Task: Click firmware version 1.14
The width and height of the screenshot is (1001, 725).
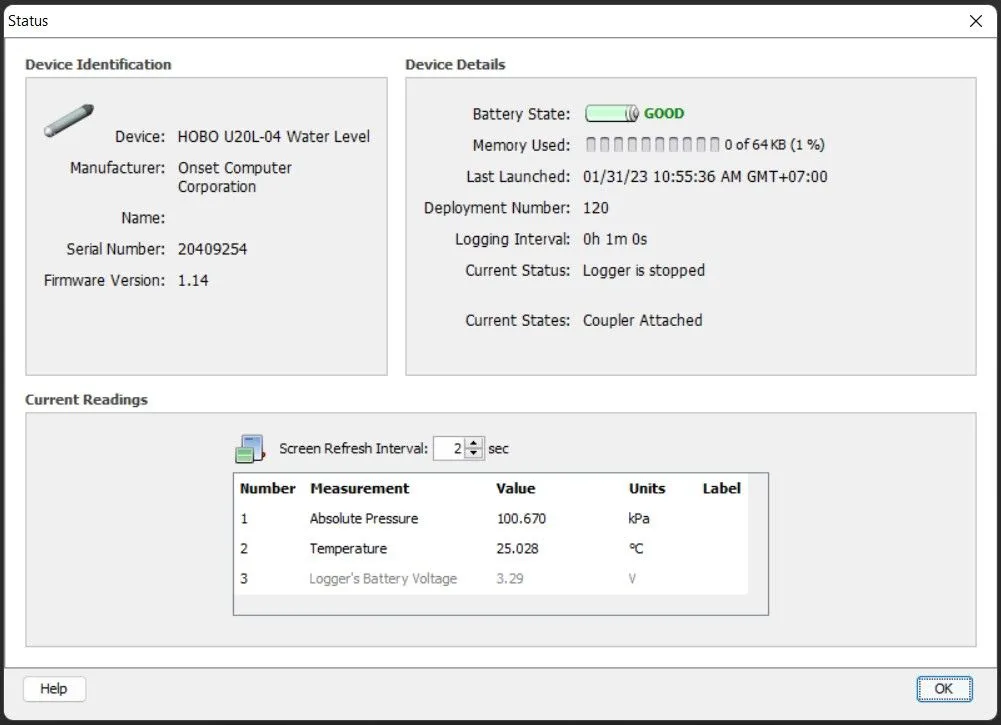Action: [x=193, y=280]
